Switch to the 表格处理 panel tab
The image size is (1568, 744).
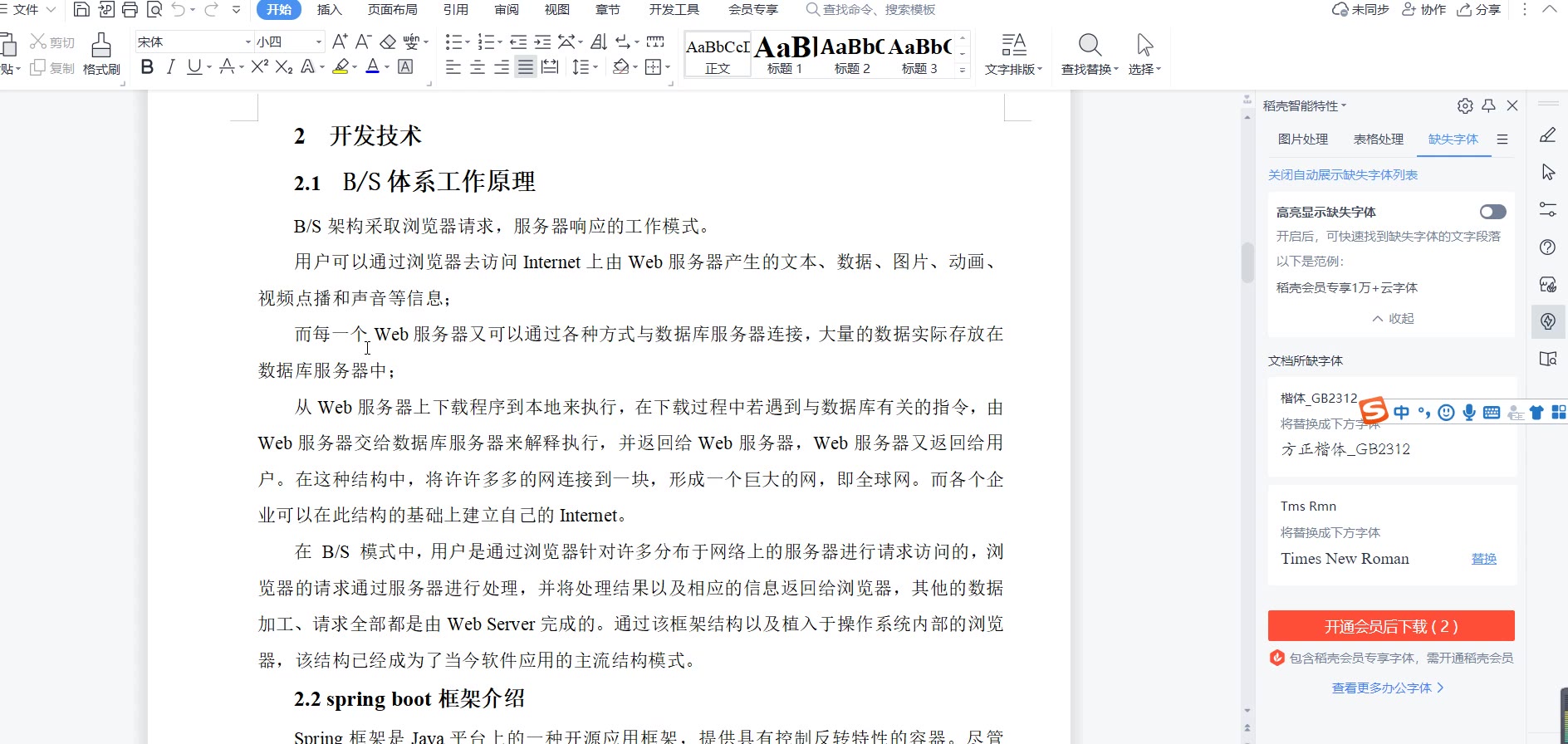click(1378, 139)
